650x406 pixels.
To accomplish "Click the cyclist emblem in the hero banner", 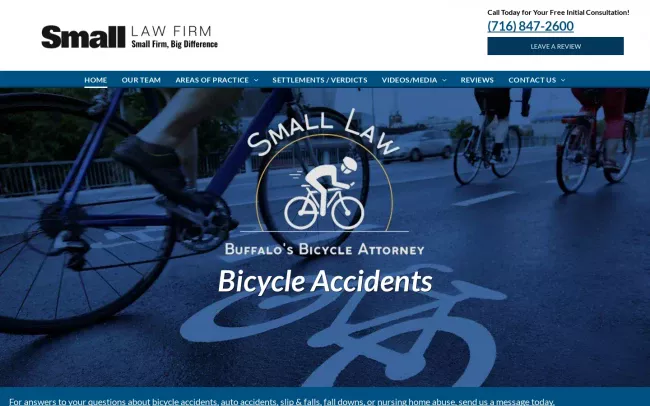I will point(324,194).
